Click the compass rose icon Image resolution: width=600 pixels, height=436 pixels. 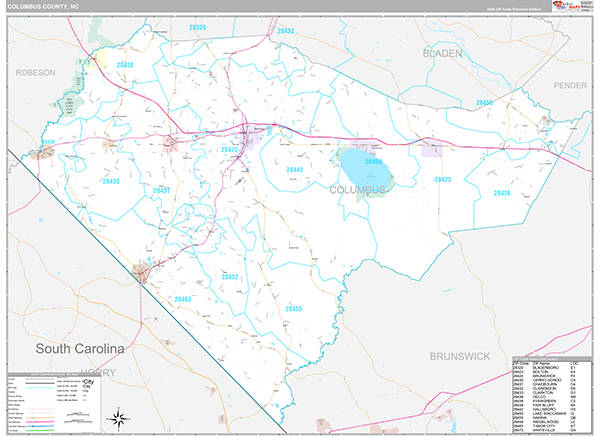pyautogui.click(x=118, y=417)
